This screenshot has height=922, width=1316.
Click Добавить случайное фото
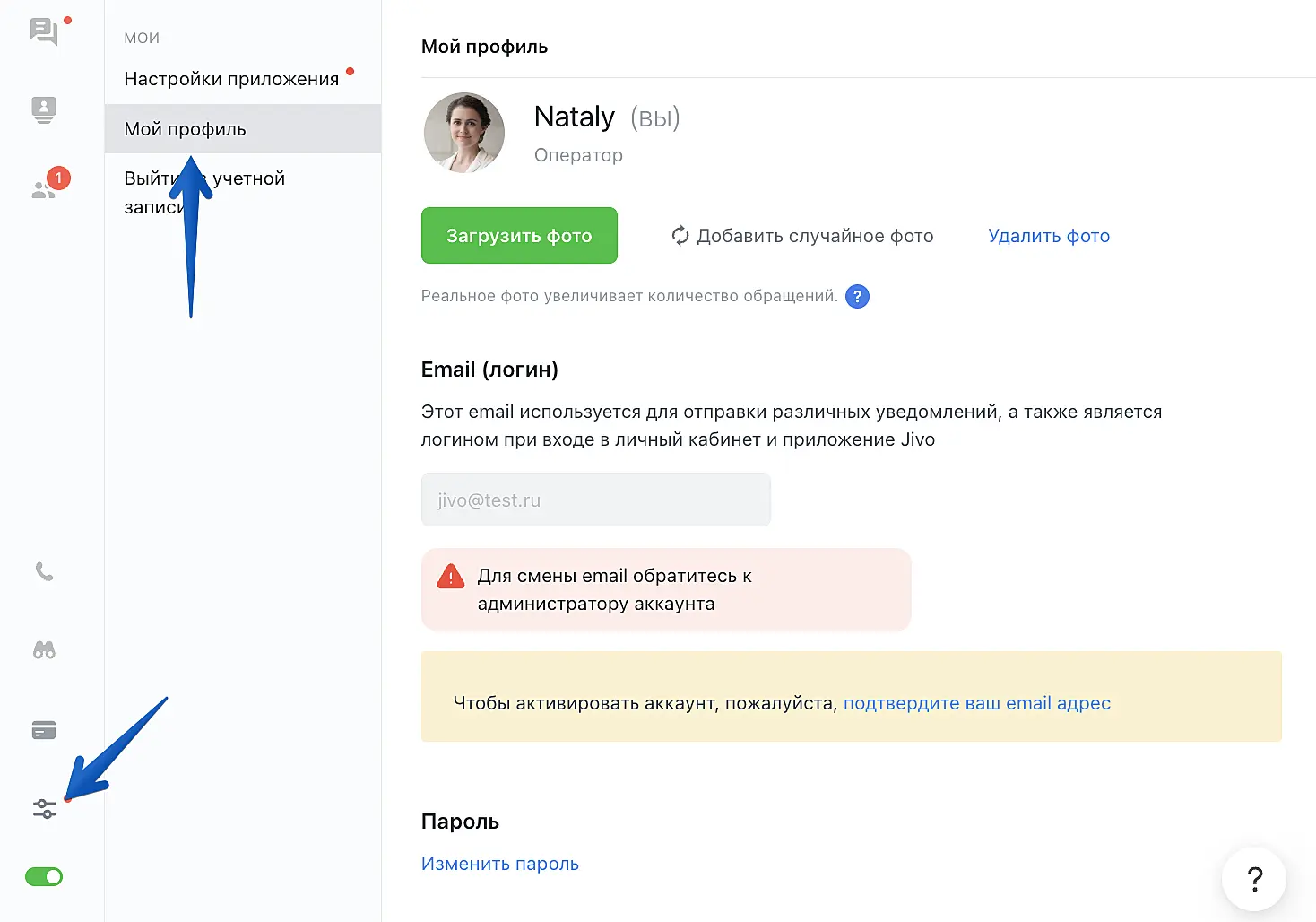coord(802,236)
